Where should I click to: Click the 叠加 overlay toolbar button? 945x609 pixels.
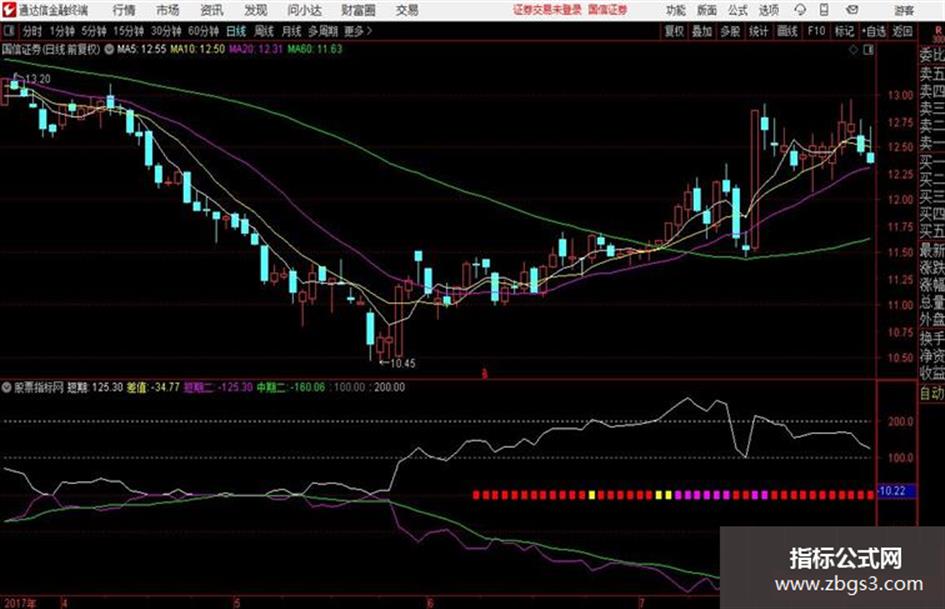(x=702, y=31)
